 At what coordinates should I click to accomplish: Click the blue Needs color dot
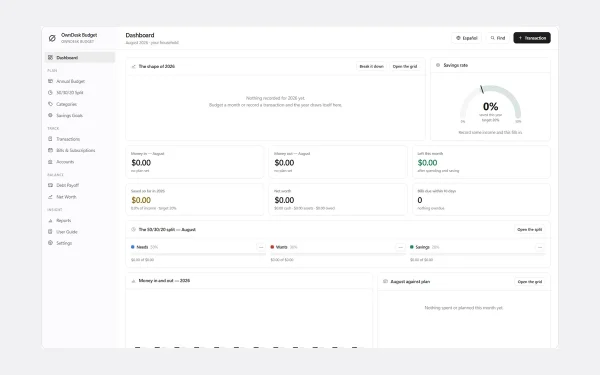click(133, 247)
